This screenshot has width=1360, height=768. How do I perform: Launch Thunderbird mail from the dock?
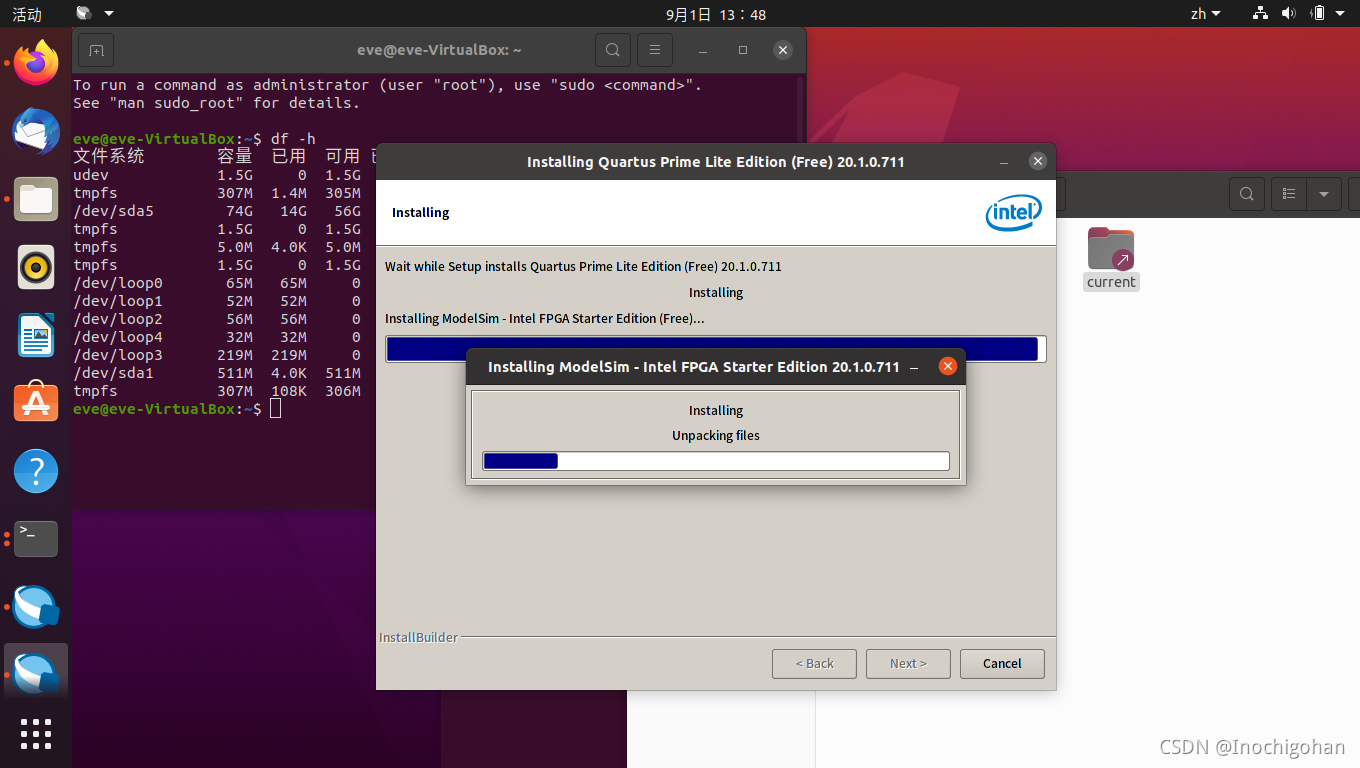(x=36, y=131)
